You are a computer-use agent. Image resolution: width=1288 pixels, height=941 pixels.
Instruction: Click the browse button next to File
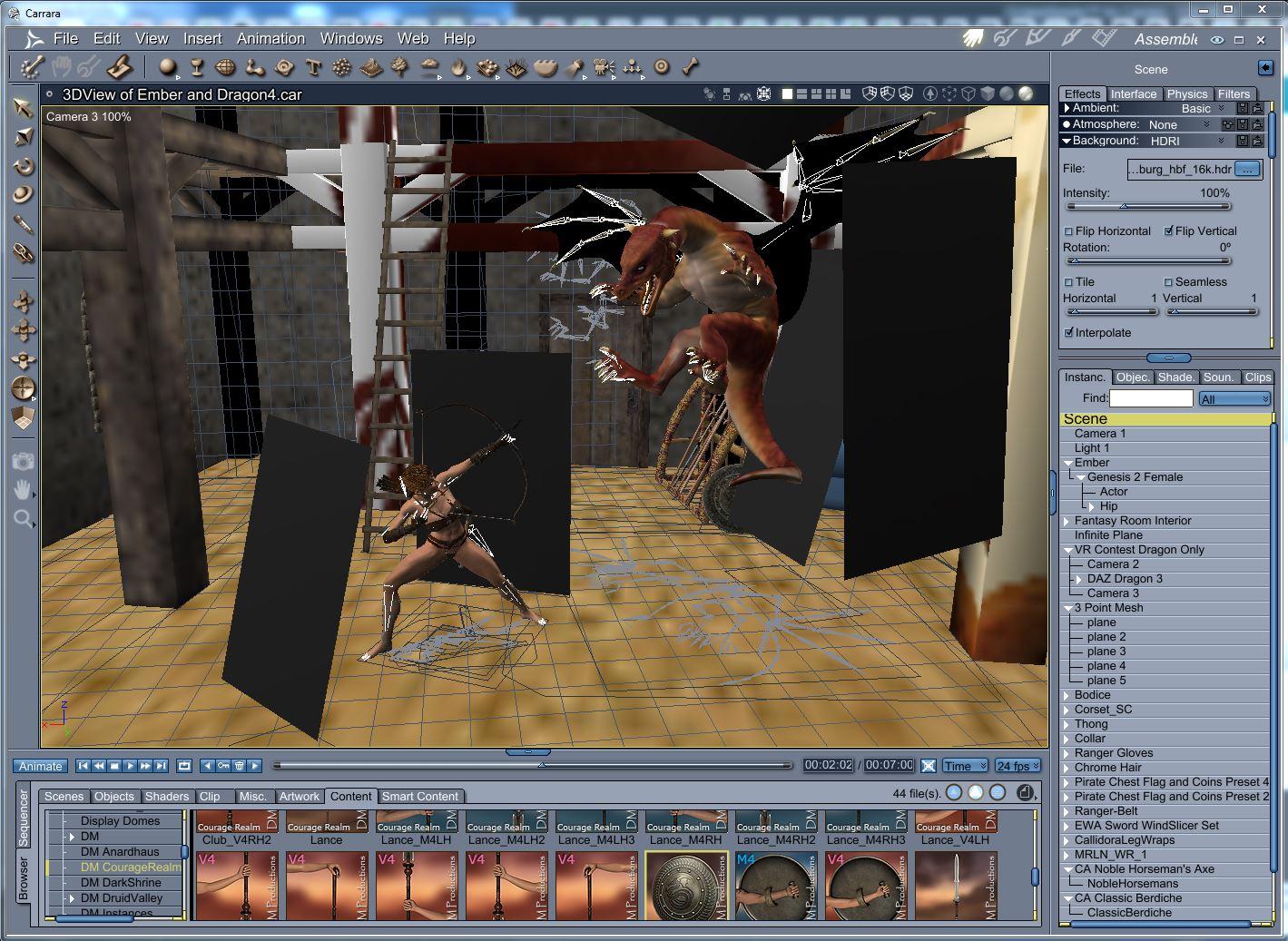[1248, 169]
